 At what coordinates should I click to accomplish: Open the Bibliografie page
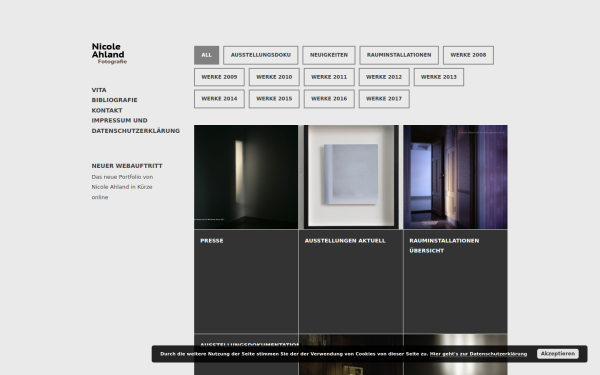[114, 100]
